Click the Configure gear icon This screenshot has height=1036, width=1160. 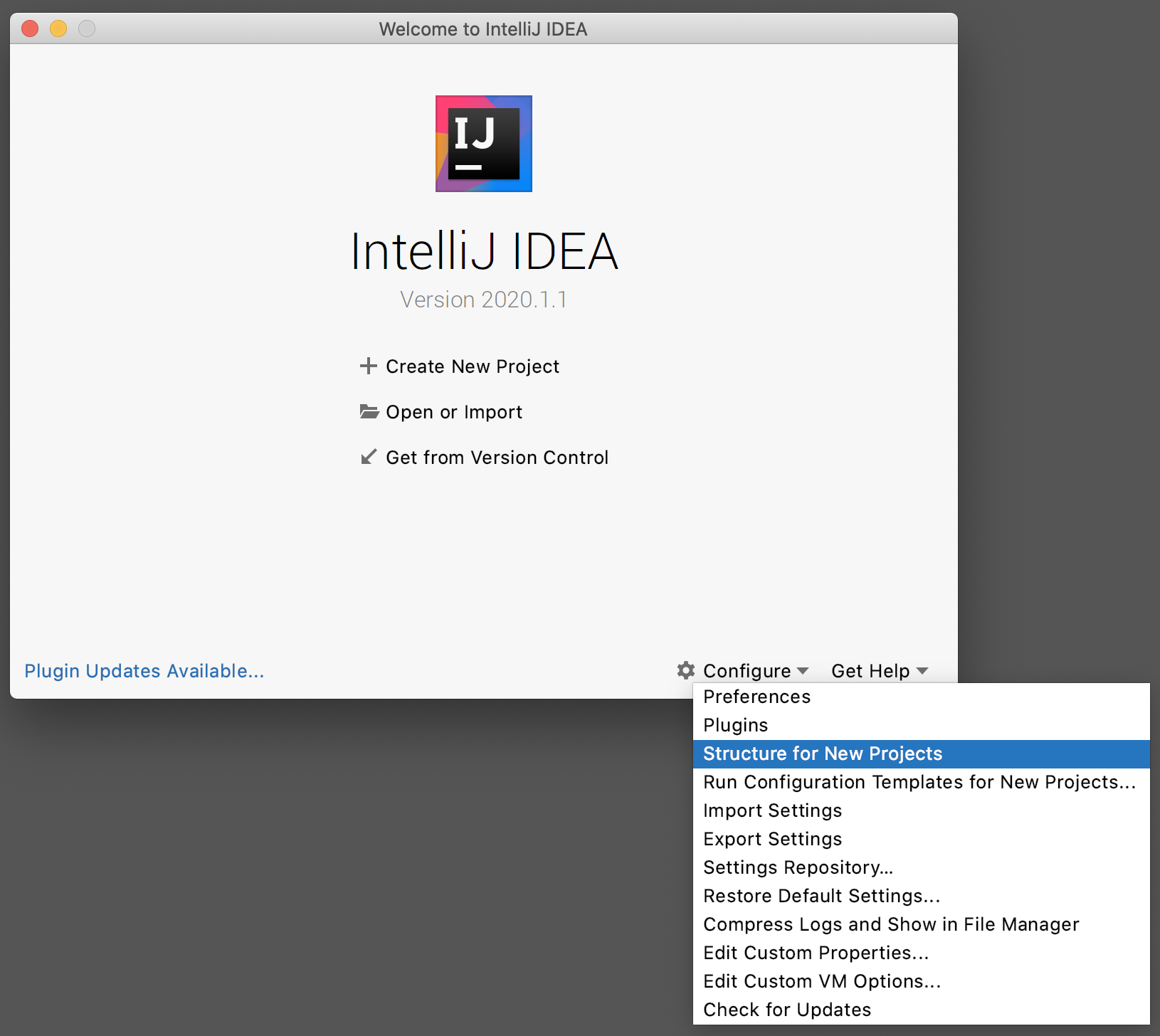686,670
